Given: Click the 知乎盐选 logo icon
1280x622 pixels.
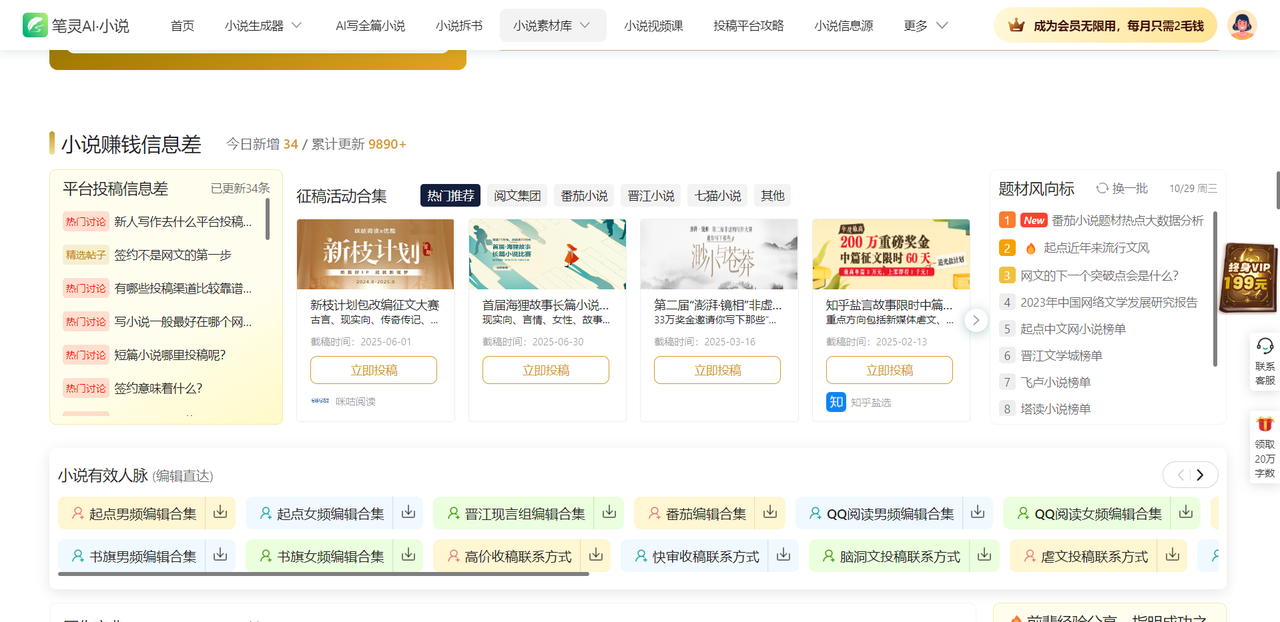Looking at the screenshot, I should (836, 401).
